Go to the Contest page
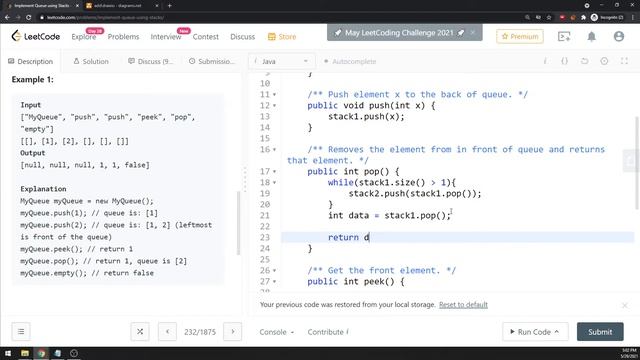Screen dimensions: 640x360 click(x=206, y=37)
